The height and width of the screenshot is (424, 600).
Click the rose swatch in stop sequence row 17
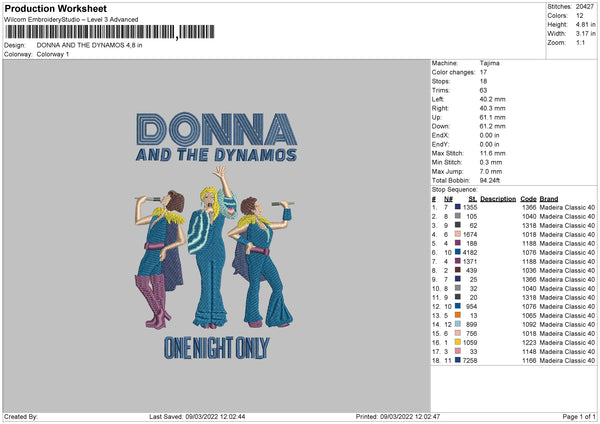point(458,351)
